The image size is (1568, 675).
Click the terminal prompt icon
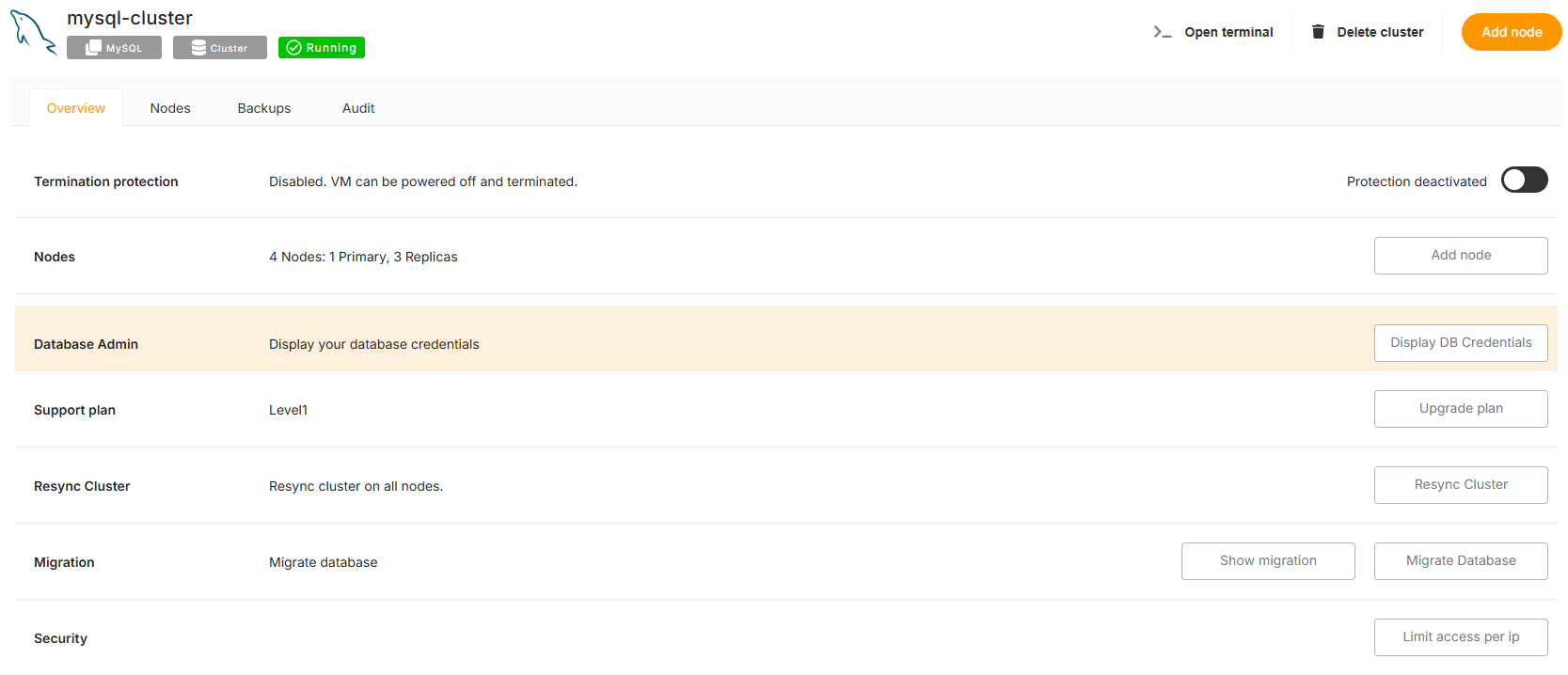1163,32
